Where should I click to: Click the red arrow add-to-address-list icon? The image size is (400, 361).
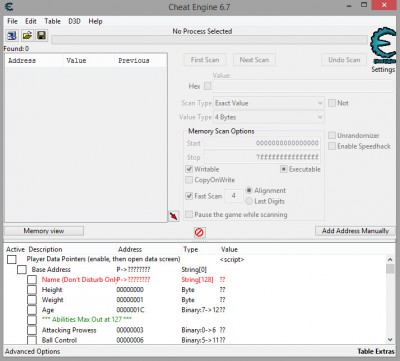173,216
